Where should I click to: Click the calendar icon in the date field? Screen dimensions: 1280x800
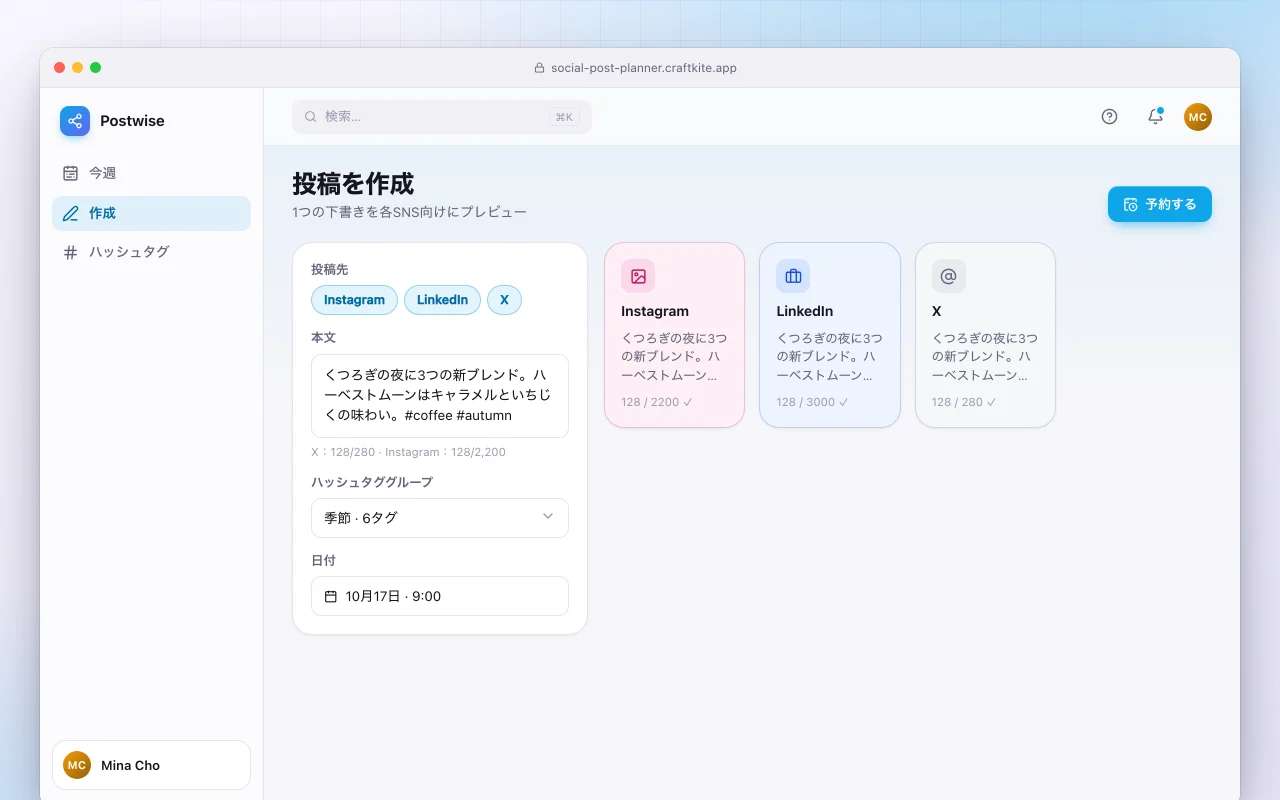(331, 596)
